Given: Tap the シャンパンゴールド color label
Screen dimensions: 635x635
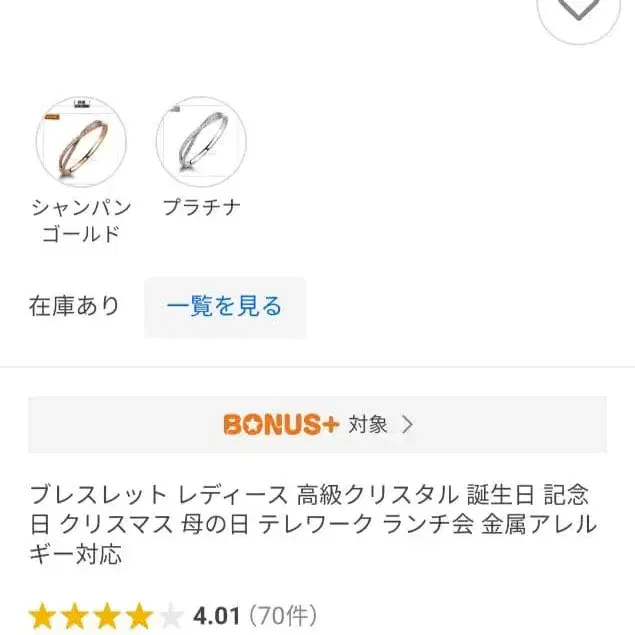Looking at the screenshot, I should [x=81, y=221].
